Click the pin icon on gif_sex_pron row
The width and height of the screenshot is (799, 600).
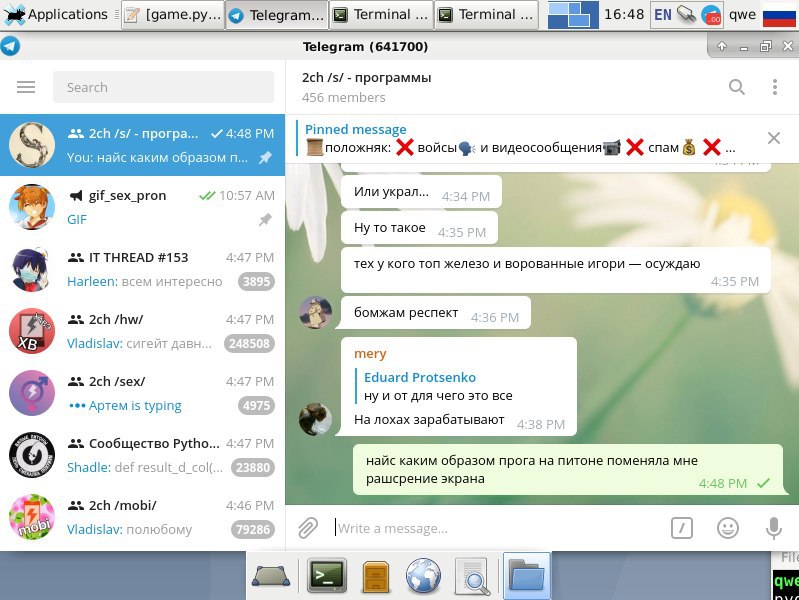click(x=265, y=220)
